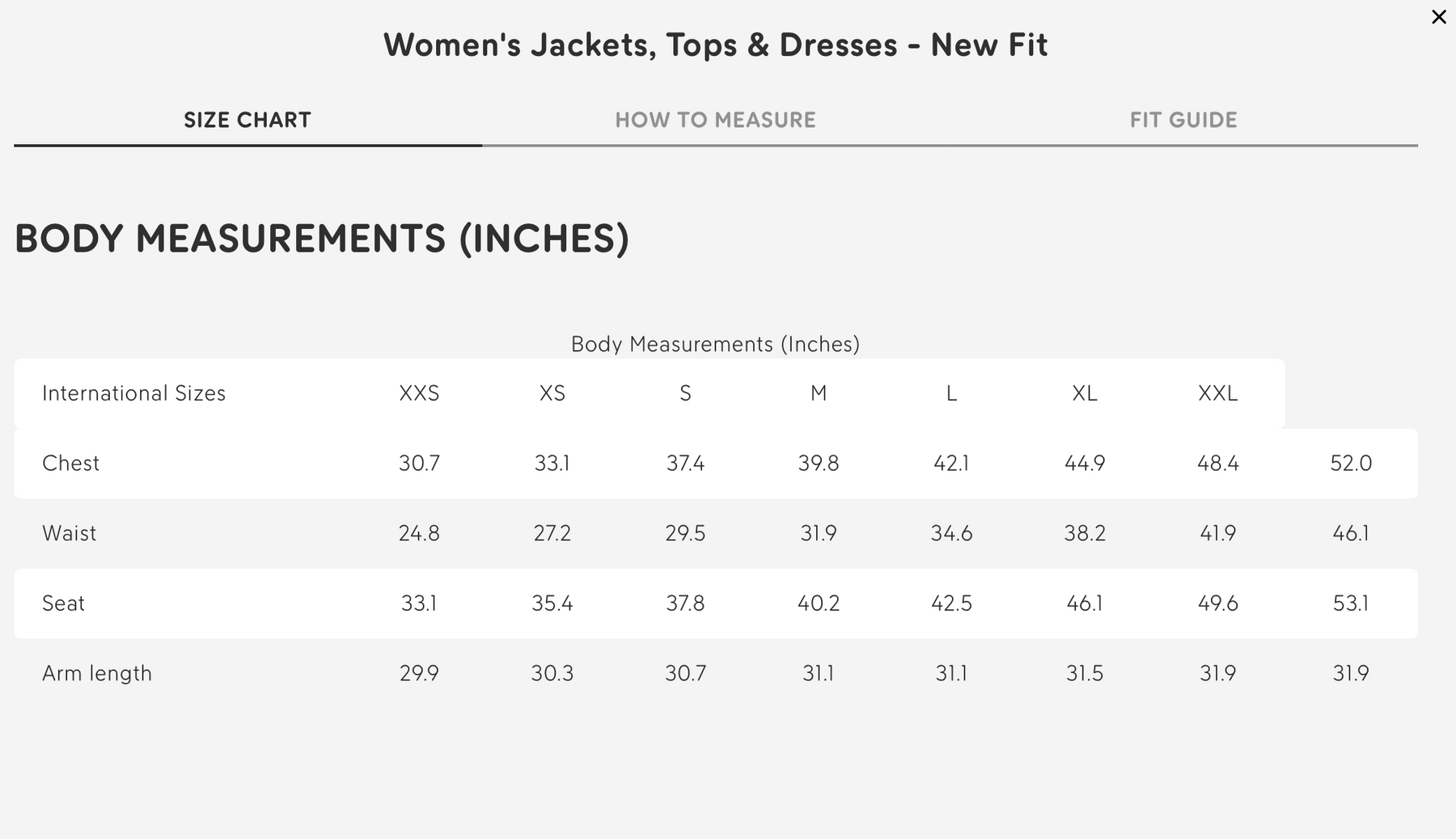
Task: Click the Women's Jackets, Tops & Dresses title
Action: click(715, 44)
